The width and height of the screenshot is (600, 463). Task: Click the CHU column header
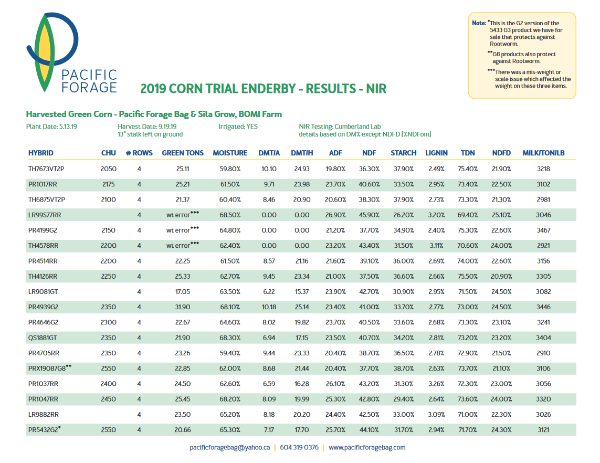tap(108, 153)
